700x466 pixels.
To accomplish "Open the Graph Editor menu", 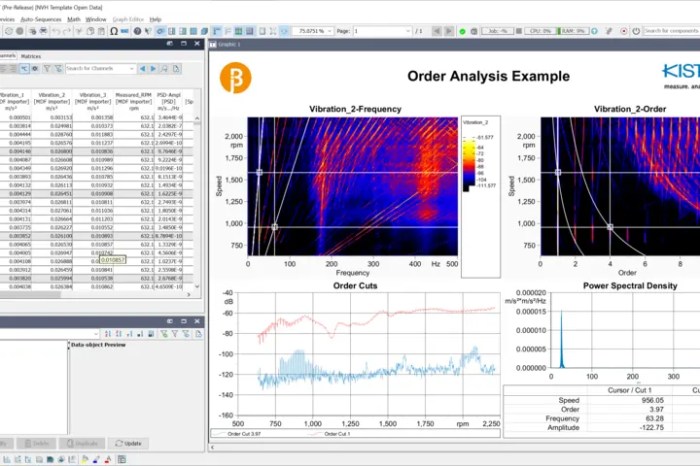I will pos(128,19).
